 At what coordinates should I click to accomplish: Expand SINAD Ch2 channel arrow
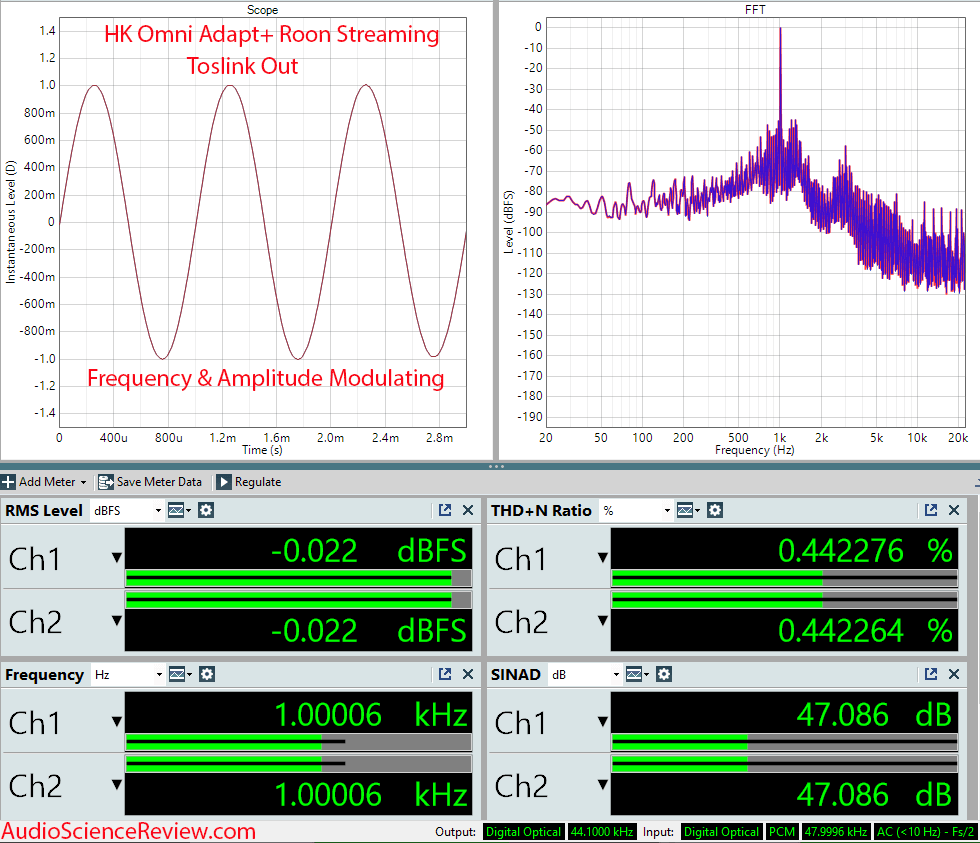point(603,784)
